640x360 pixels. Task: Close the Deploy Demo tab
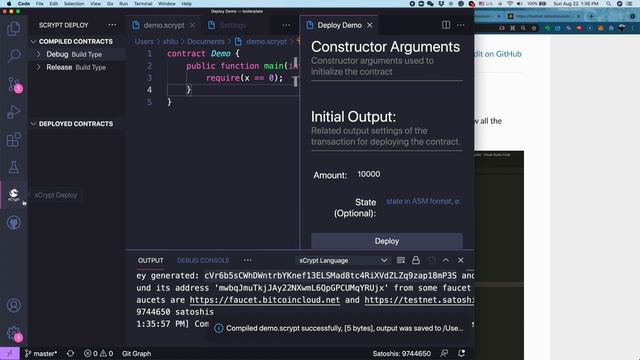[x=370, y=25]
